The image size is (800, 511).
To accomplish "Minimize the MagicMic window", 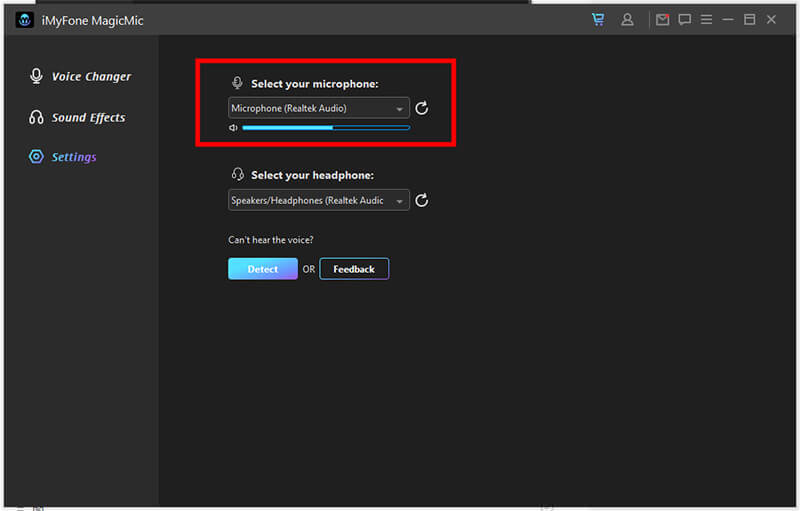I will click(728, 19).
